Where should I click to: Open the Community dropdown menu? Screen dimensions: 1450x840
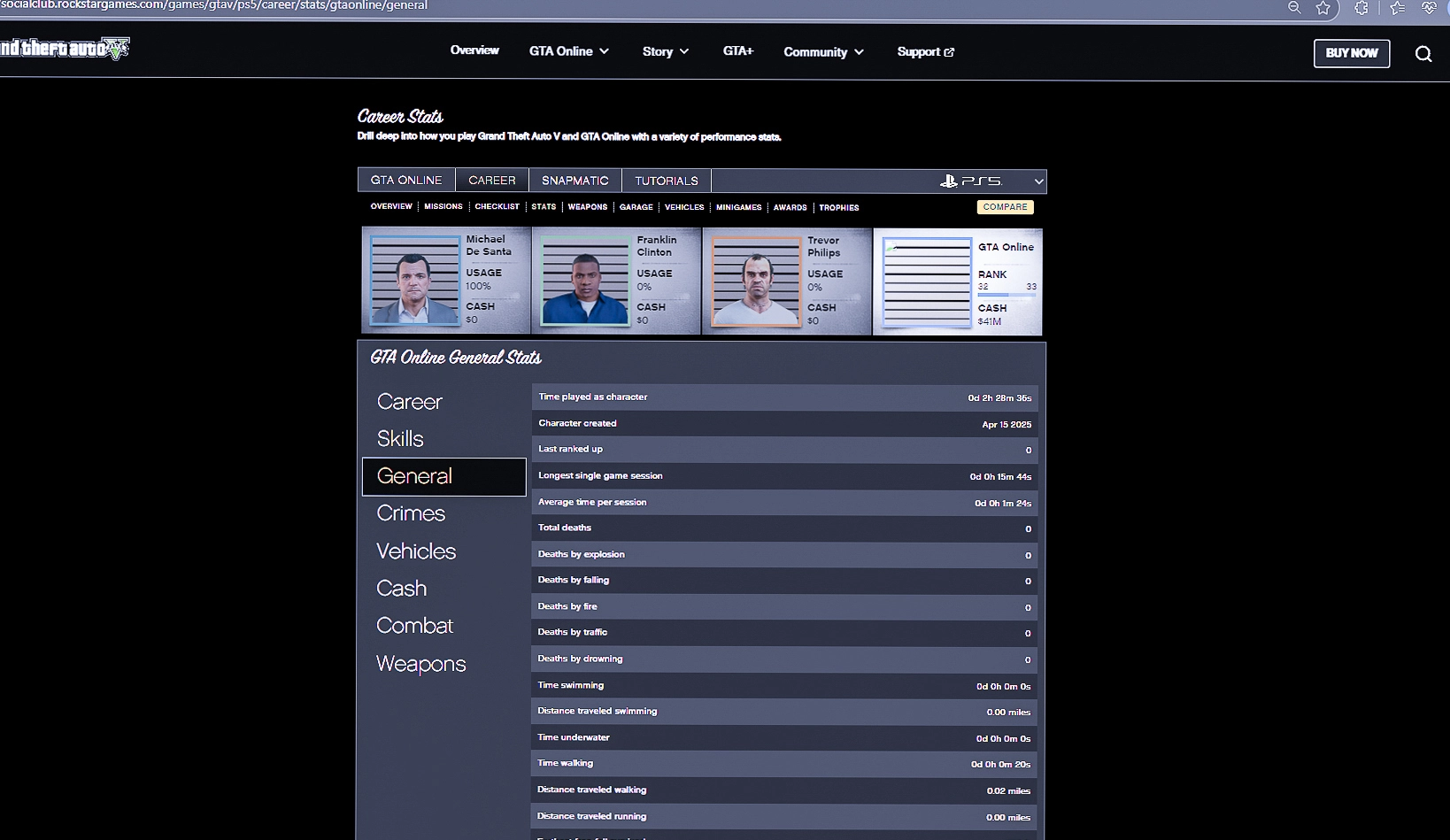[823, 52]
